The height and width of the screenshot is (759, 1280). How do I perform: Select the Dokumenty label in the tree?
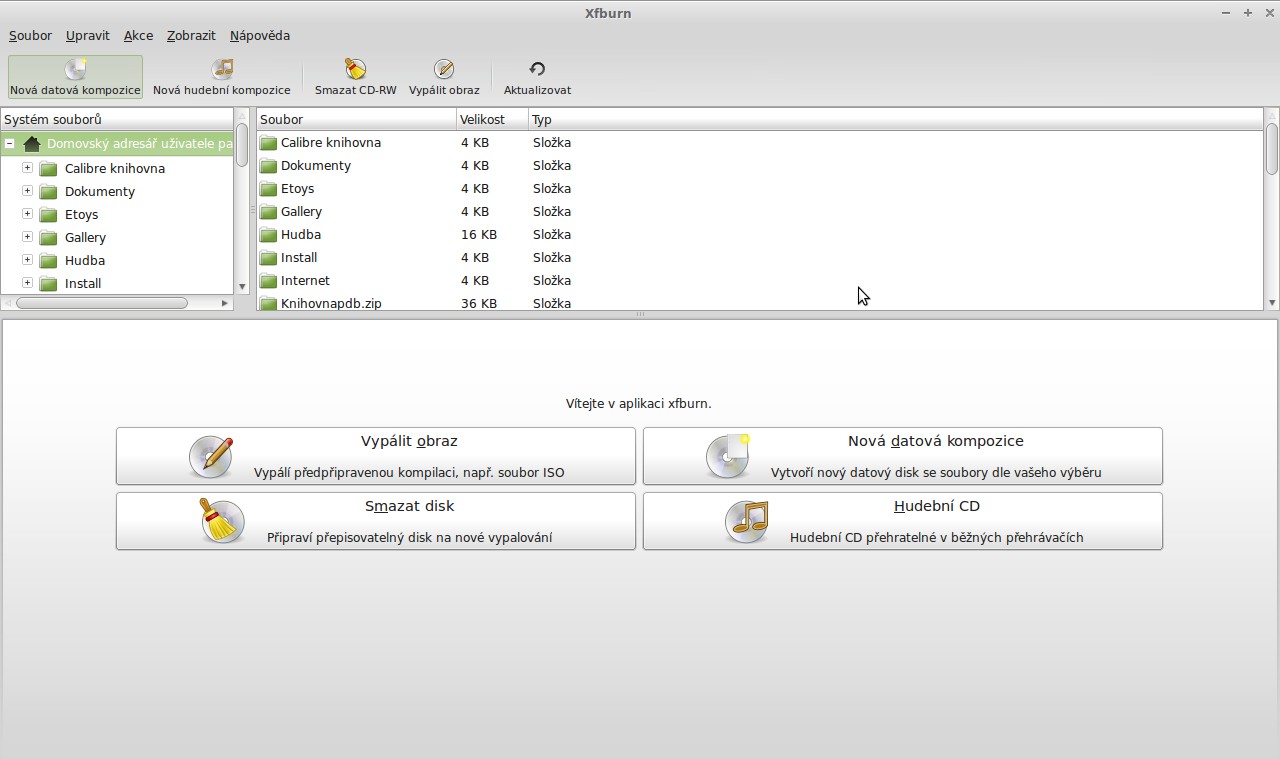click(100, 191)
